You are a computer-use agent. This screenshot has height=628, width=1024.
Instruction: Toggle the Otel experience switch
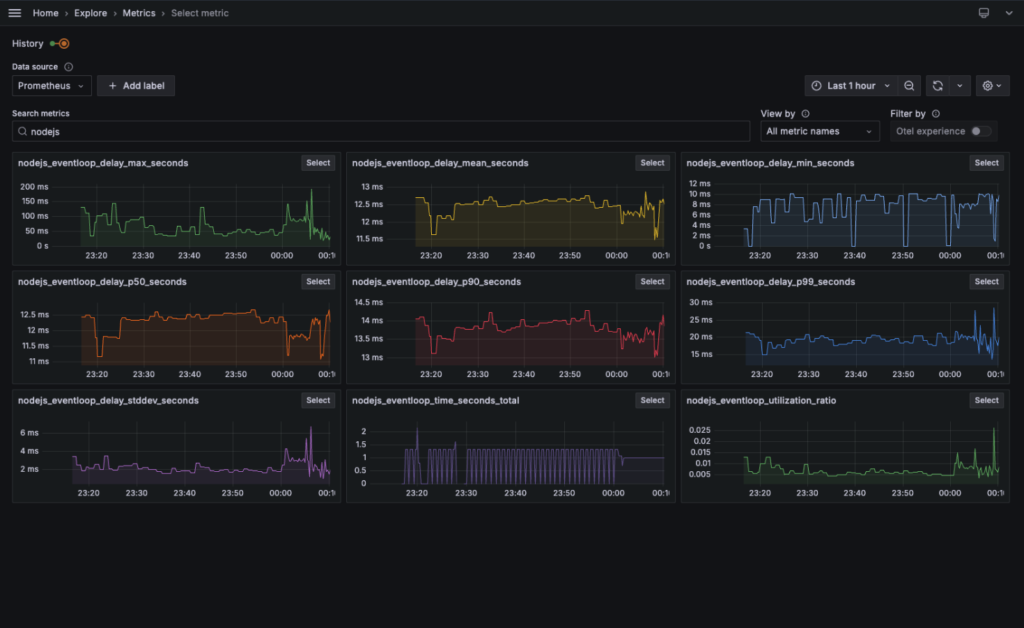pos(981,131)
